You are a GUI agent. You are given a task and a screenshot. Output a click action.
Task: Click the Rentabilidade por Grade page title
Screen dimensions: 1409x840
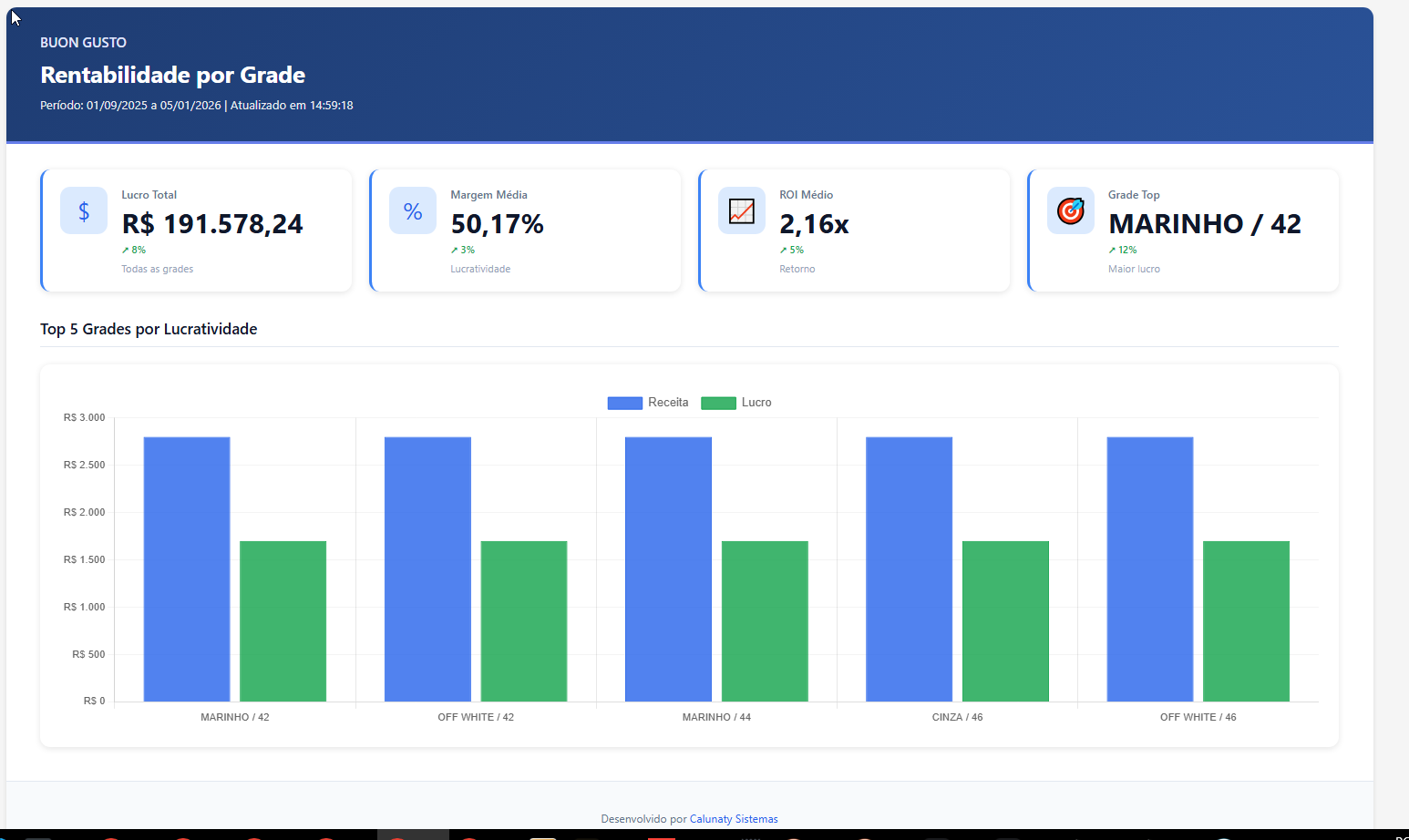click(x=173, y=75)
